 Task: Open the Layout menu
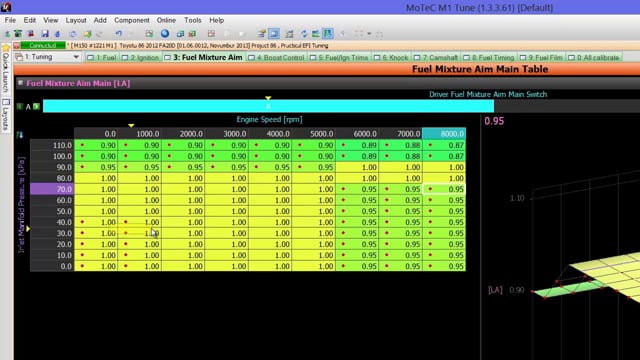click(76, 20)
